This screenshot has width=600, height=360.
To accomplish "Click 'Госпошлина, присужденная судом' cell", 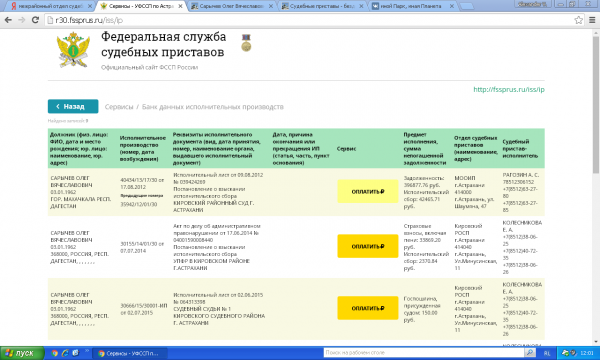I will 422,309.
